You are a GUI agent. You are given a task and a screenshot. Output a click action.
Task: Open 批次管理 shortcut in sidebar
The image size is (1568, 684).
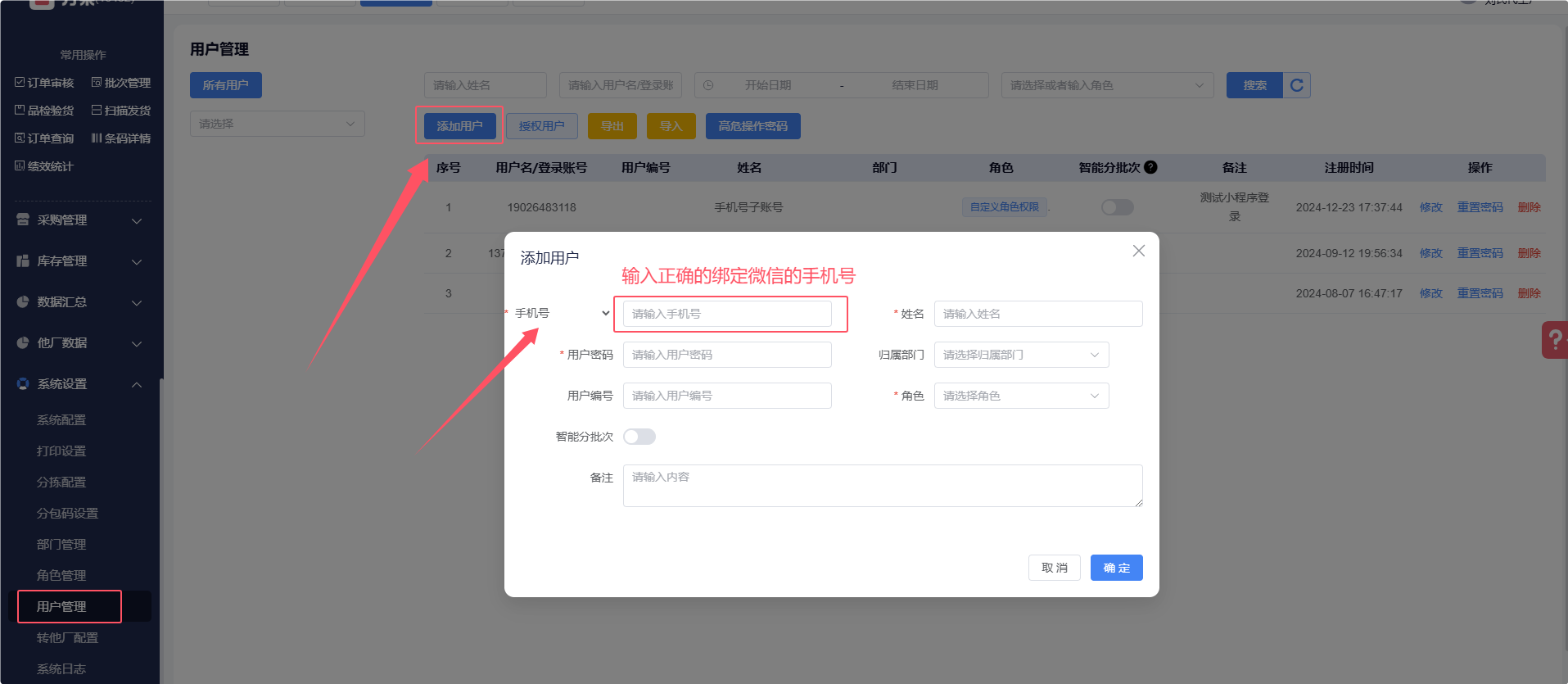[x=121, y=83]
